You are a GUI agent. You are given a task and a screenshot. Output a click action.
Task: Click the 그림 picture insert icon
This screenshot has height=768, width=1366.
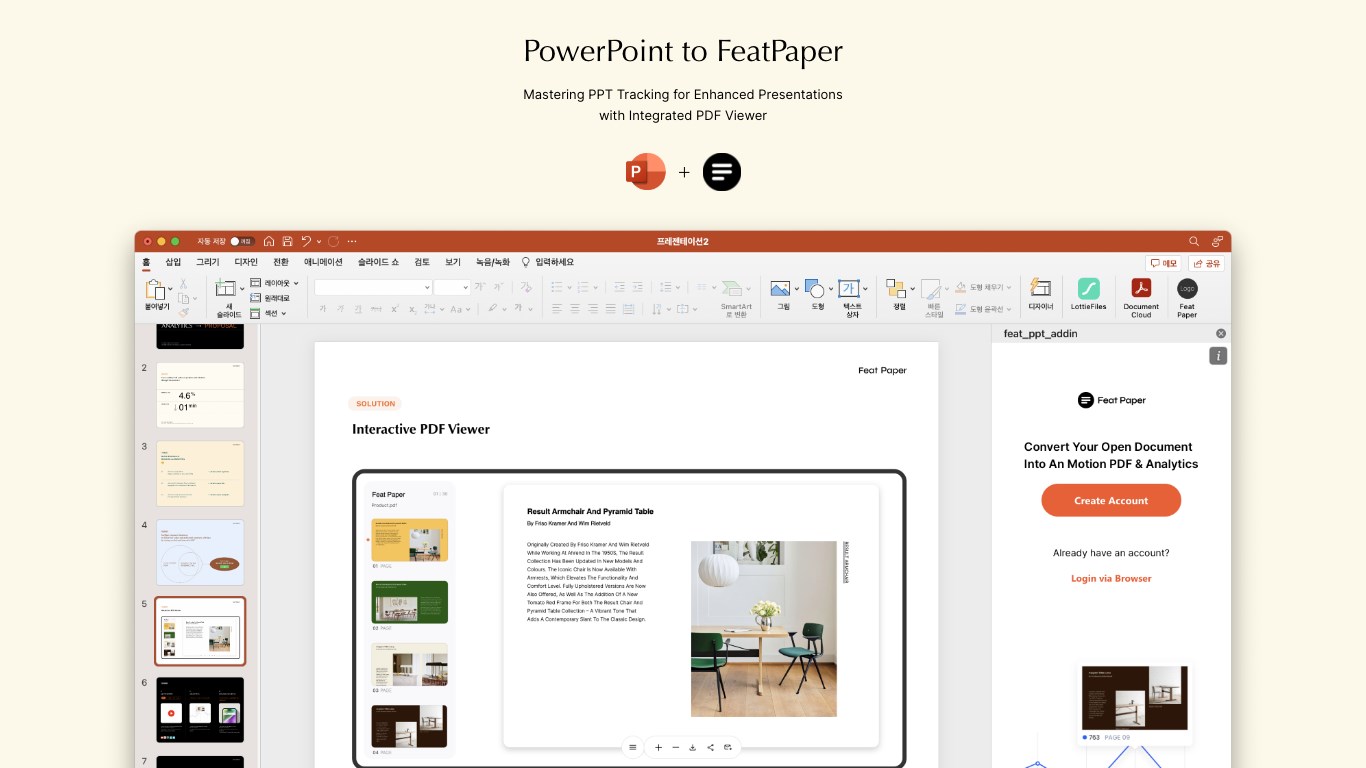tap(780, 288)
